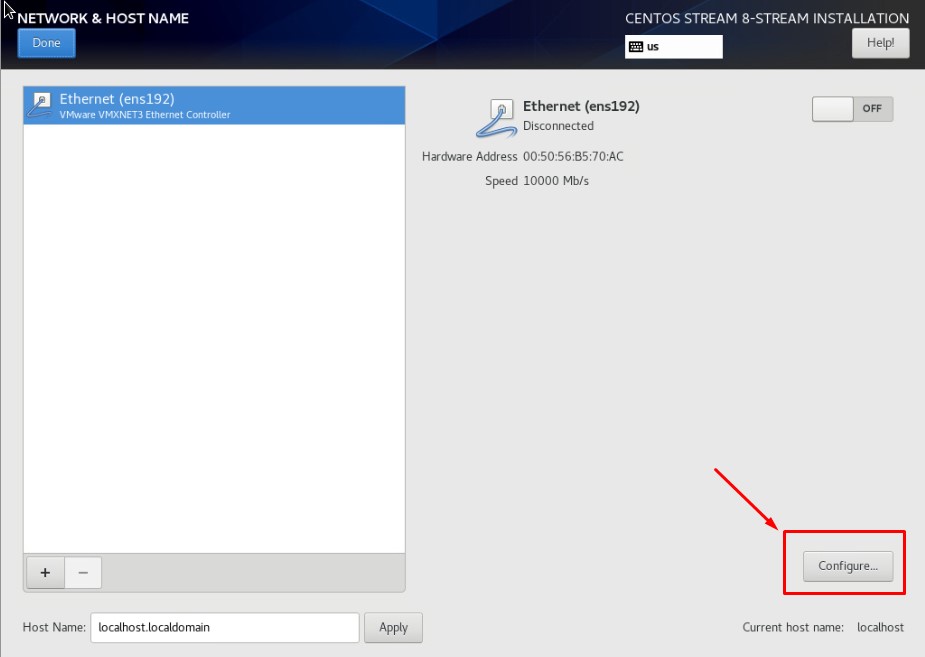
Task: Focus the Host Name input field
Action: coord(225,628)
